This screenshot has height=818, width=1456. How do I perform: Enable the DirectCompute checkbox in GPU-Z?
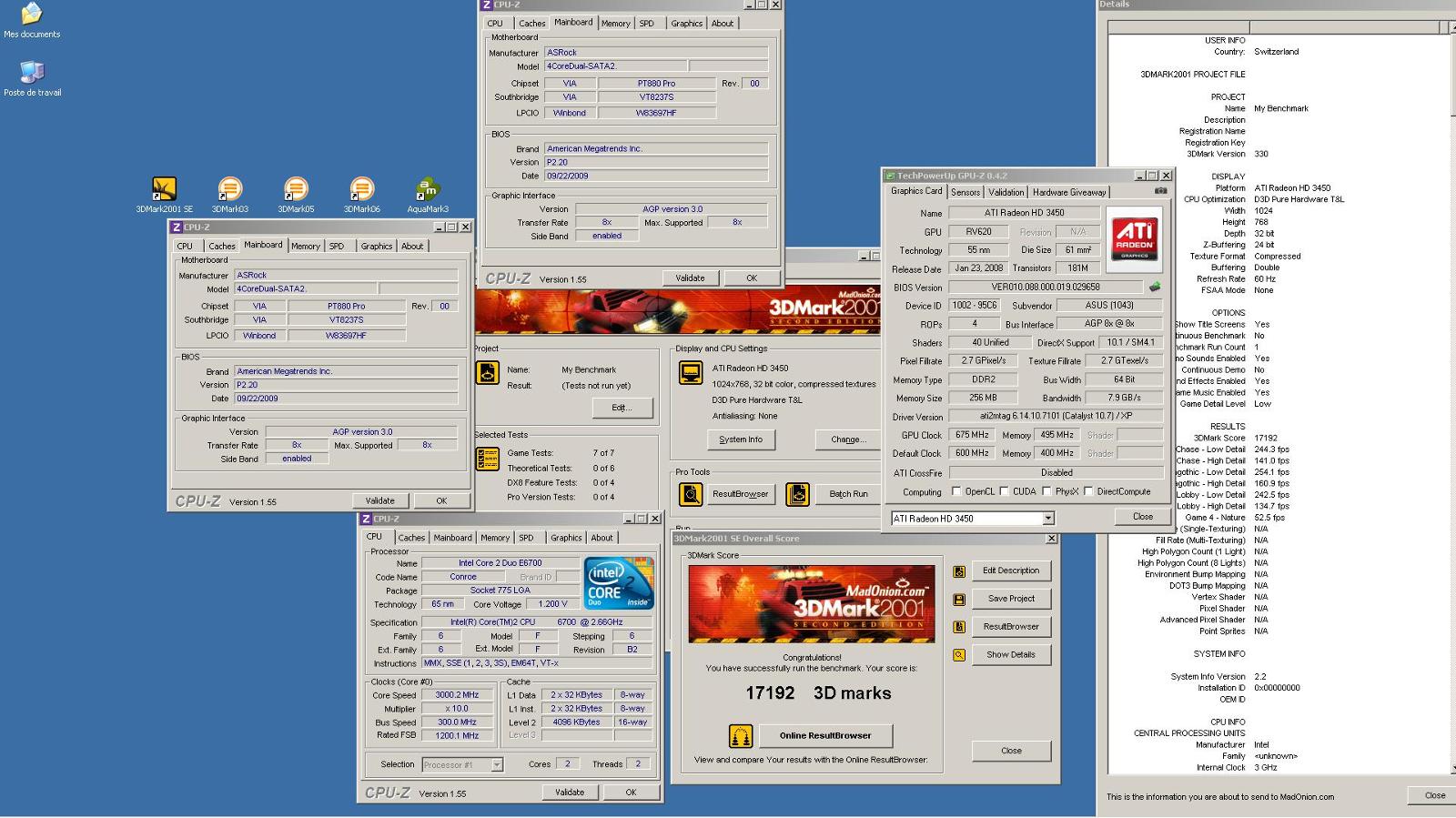(x=1088, y=491)
